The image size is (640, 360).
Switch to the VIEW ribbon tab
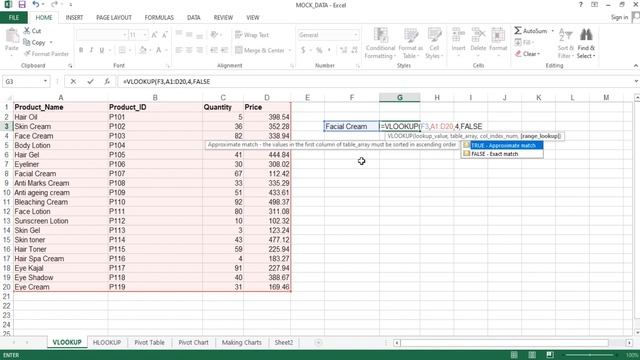tap(253, 18)
